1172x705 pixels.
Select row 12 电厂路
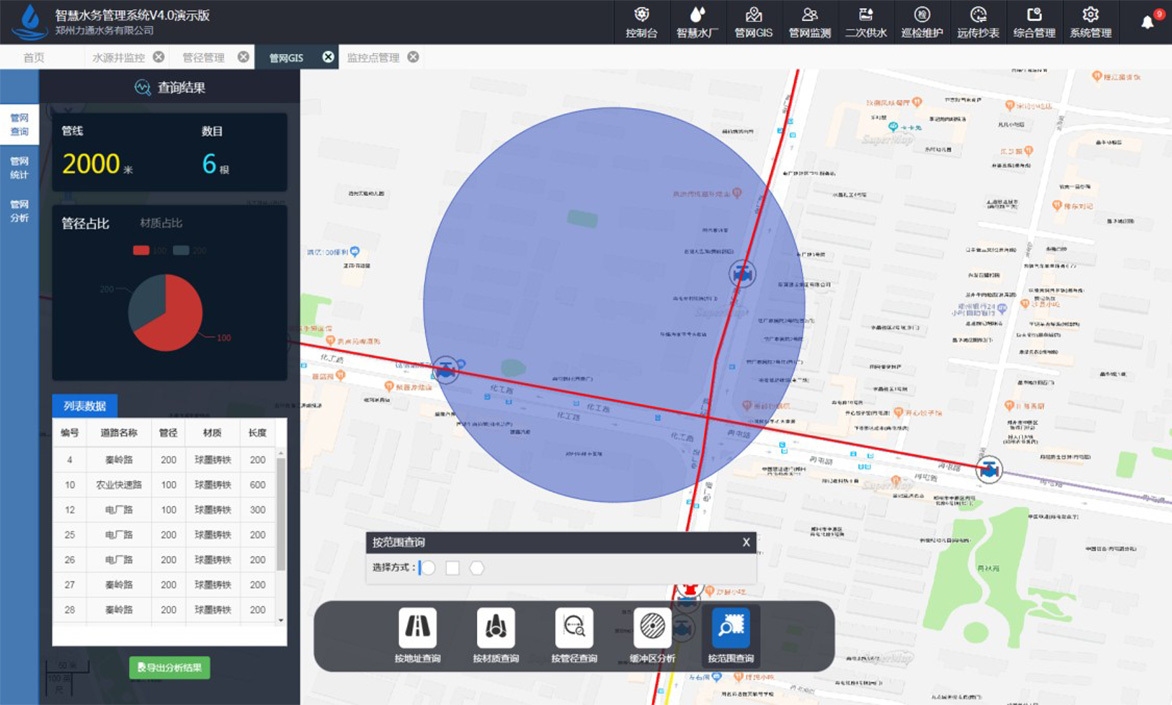(x=164, y=510)
